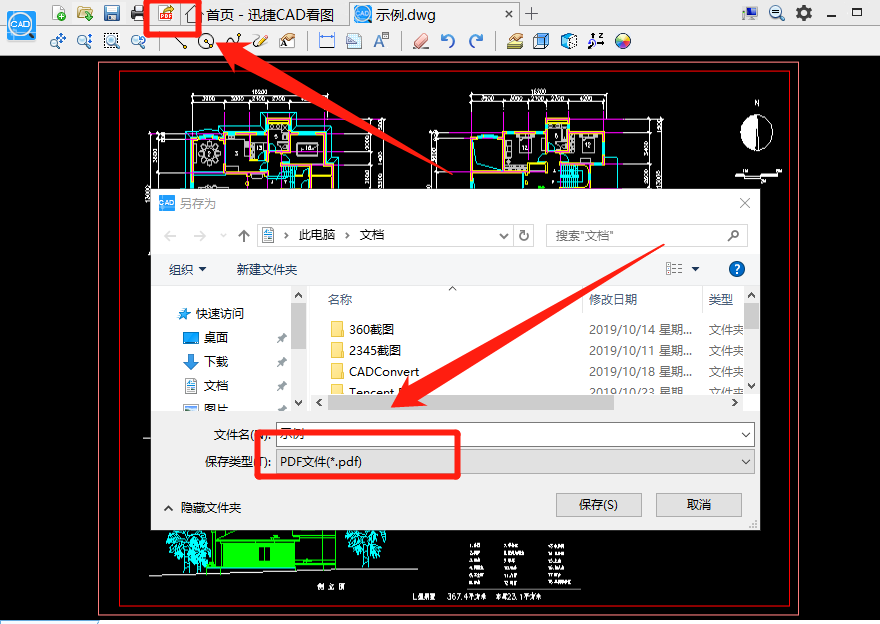Open 保存类型 PDF文件 dropdown
880x624 pixels.
click(515, 462)
